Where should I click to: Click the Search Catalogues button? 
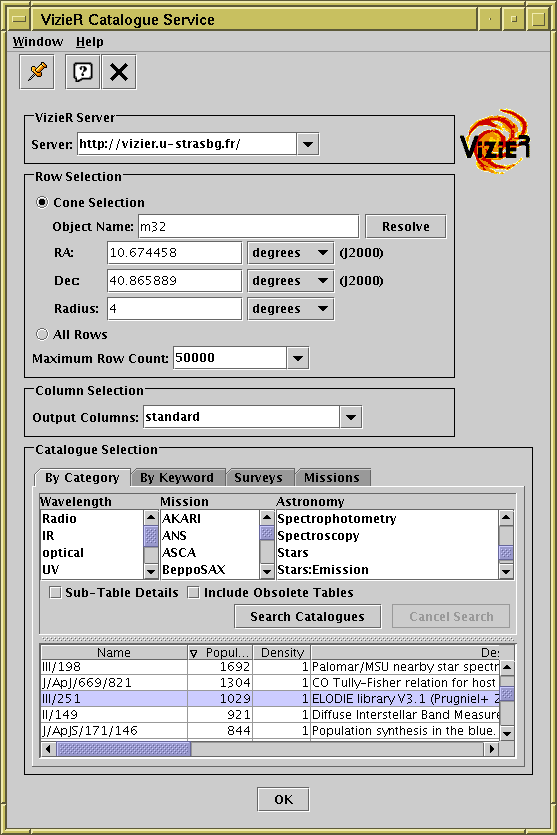(x=308, y=616)
